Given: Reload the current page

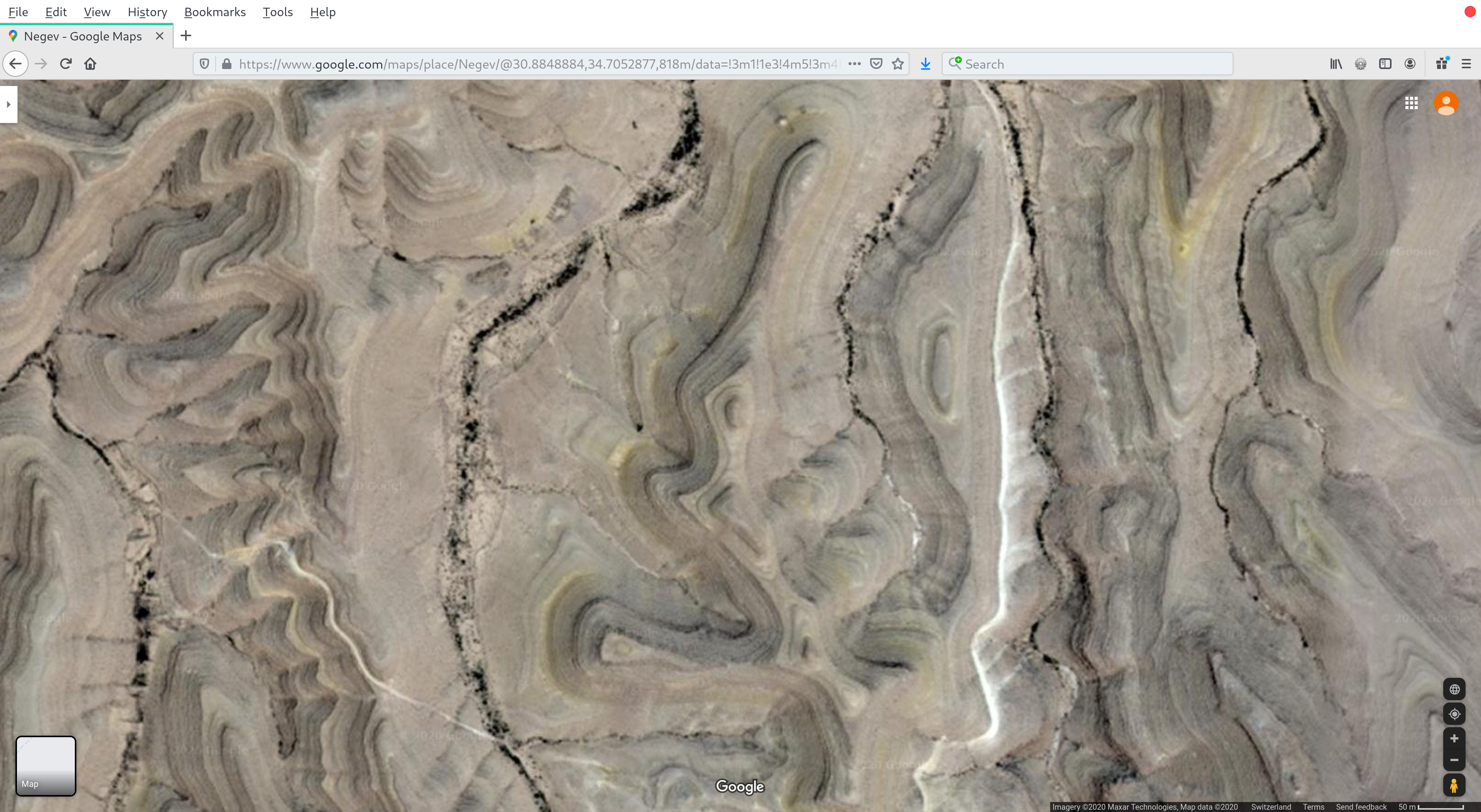Looking at the screenshot, I should point(66,64).
